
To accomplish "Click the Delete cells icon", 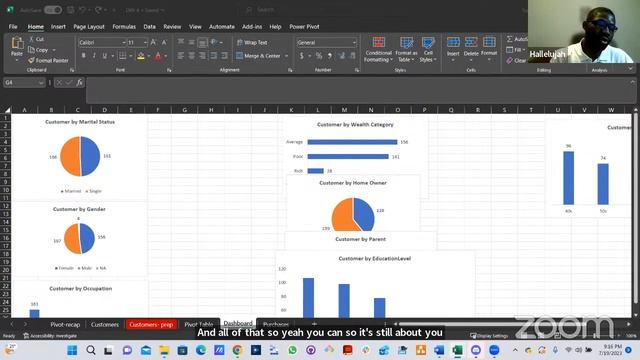I will pos(471,42).
